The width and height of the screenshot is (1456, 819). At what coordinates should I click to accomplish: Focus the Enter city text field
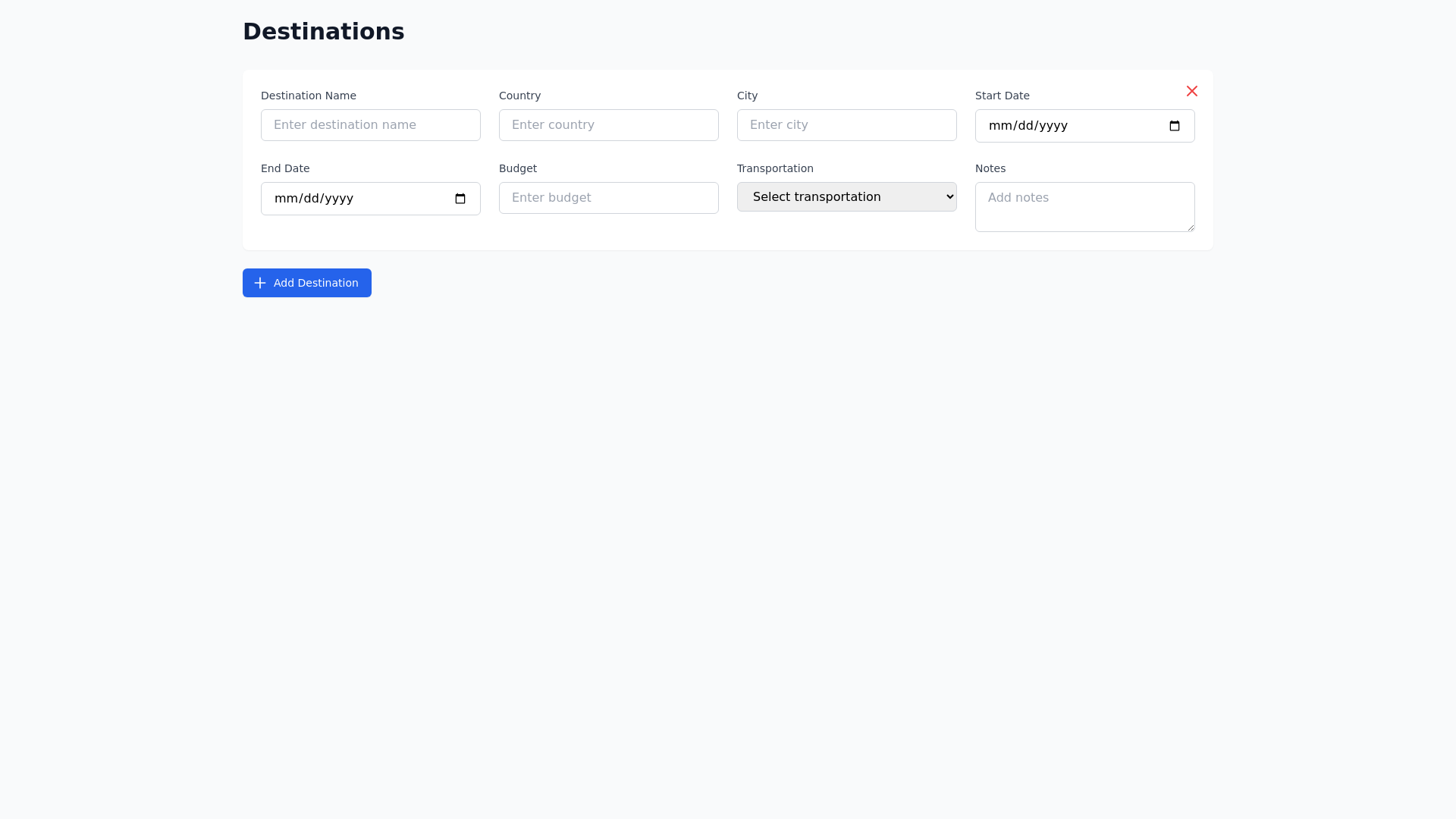846,124
